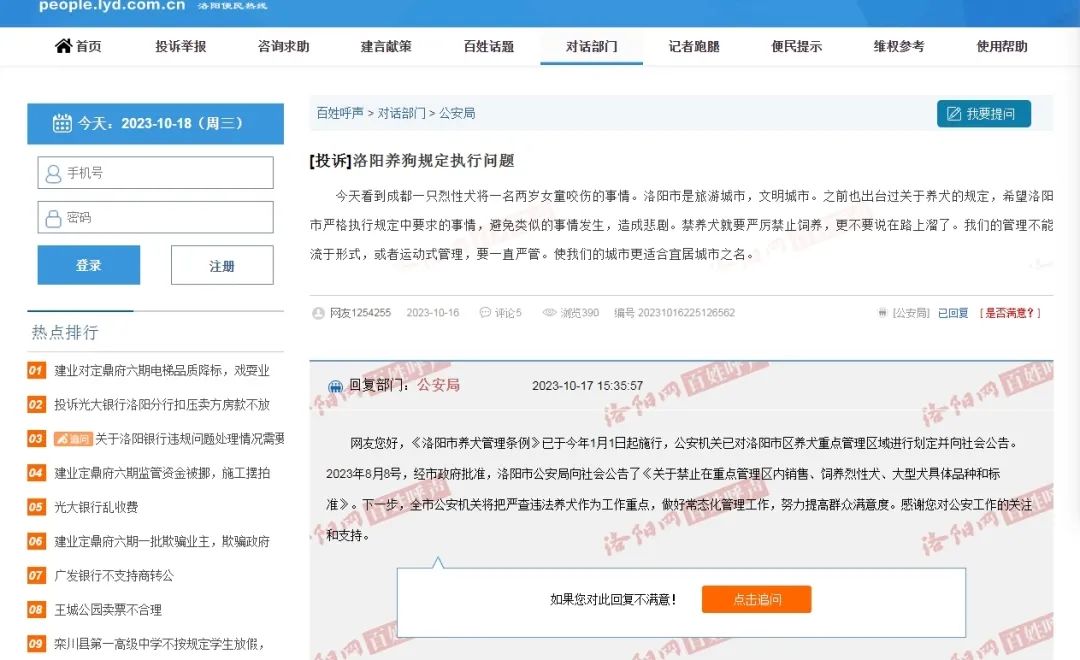This screenshot has width=1080, height=660.
Task: Open 投诉光大银行洛阳分行 hot item
Action: tap(162, 404)
